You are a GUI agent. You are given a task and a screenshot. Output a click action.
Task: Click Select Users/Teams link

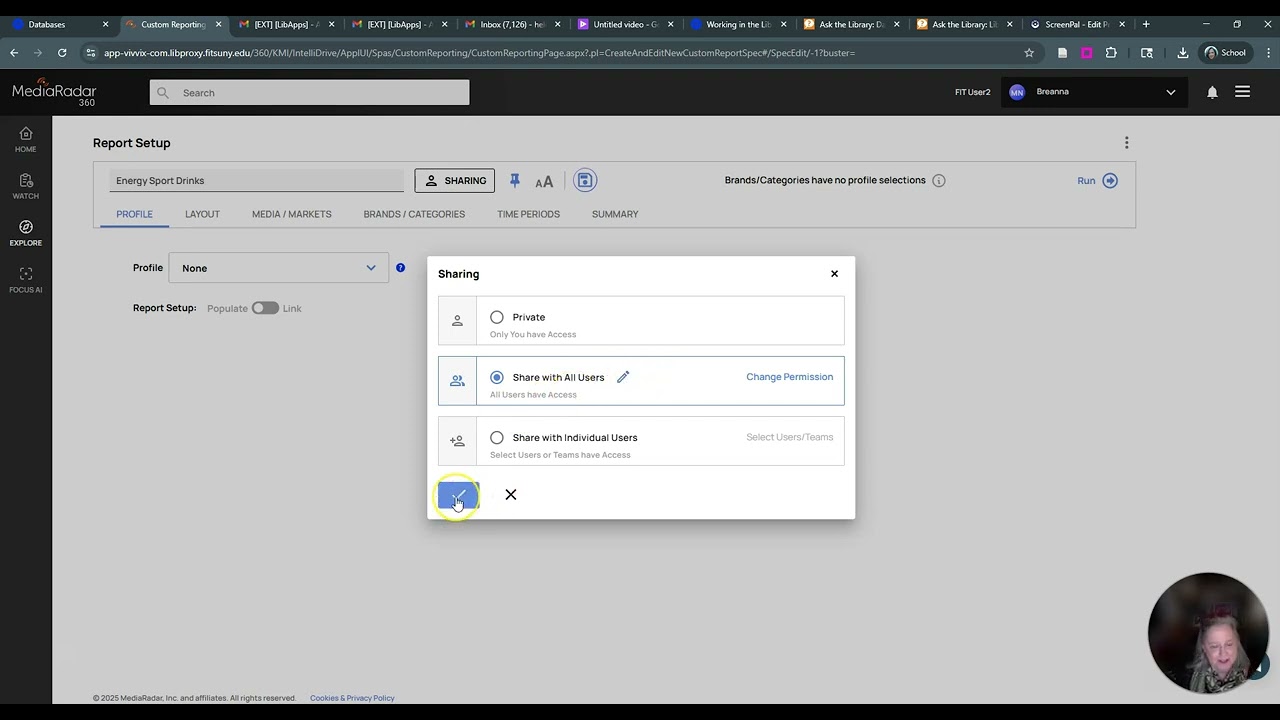click(789, 437)
